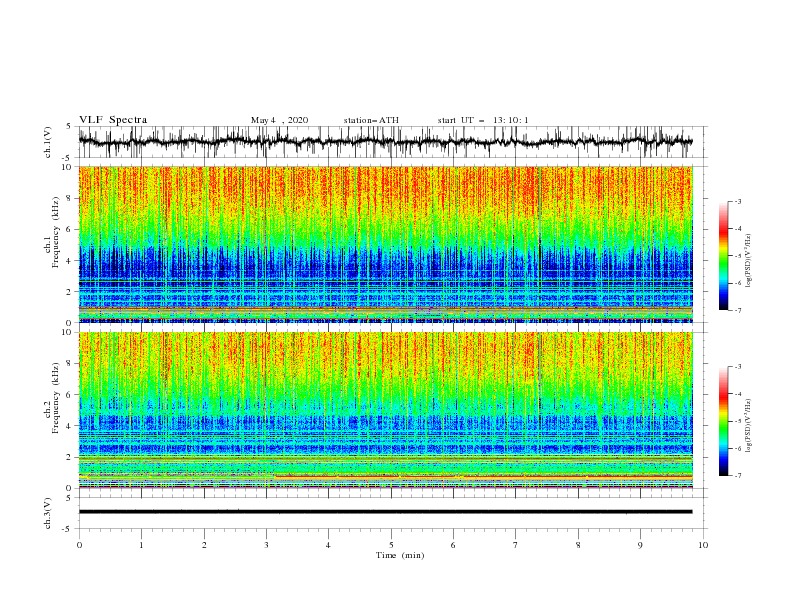Click the flat black ch.3 signal trace
This screenshot has width=792, height=612.
[385, 512]
